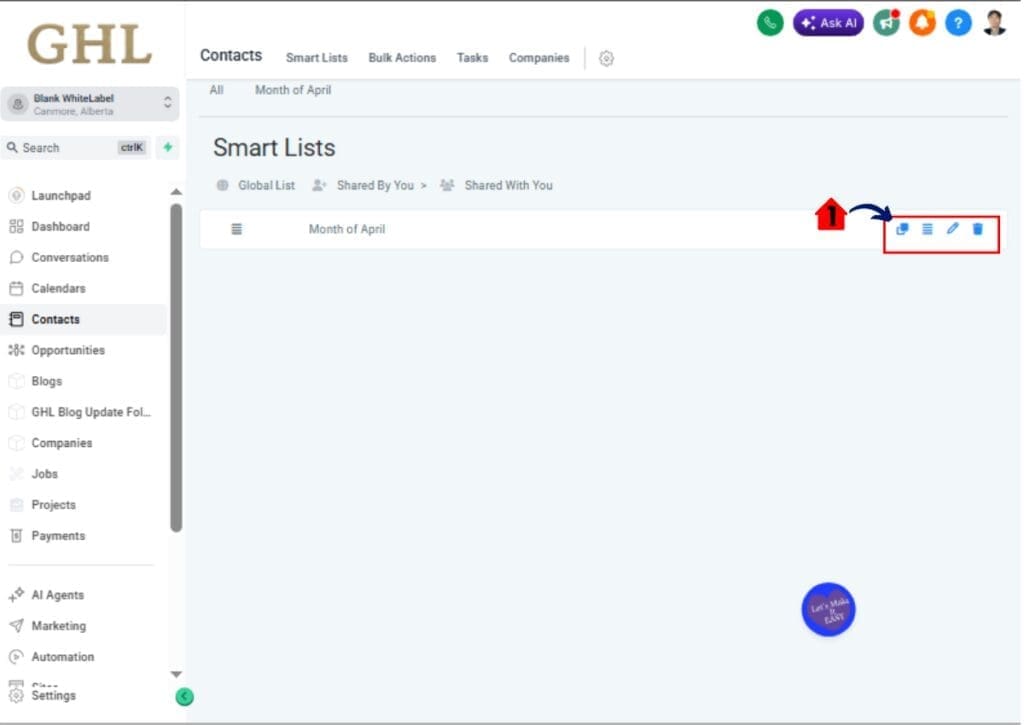Screen dimensions: 1024x725
Task: Open Dashboard from sidebar
Action: pyautogui.click(x=60, y=227)
